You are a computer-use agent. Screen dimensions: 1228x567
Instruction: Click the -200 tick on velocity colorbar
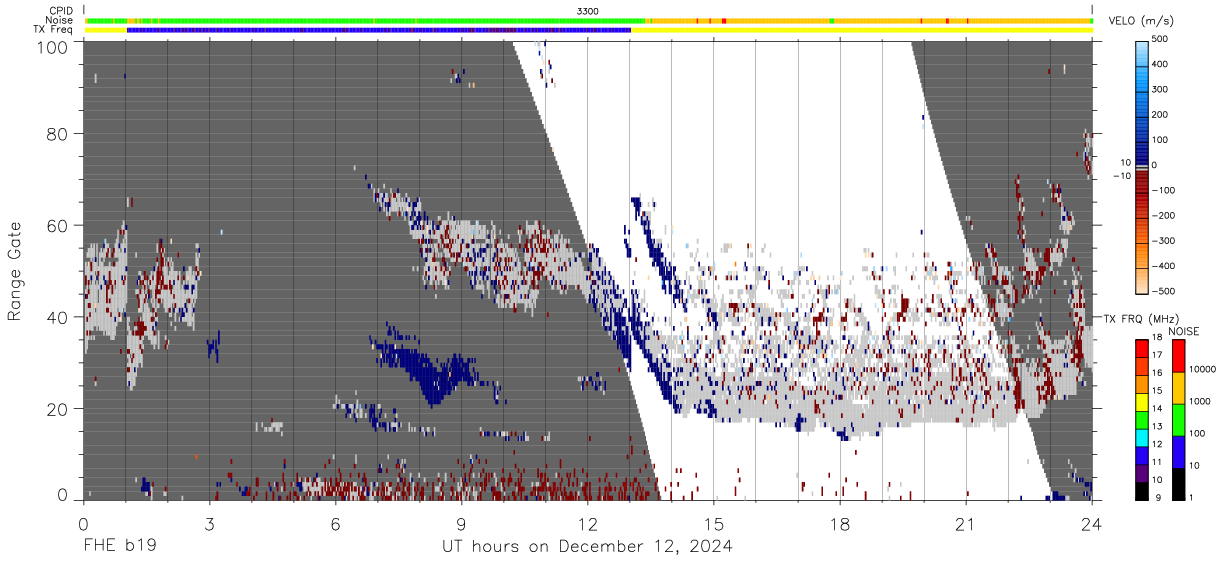(1161, 215)
